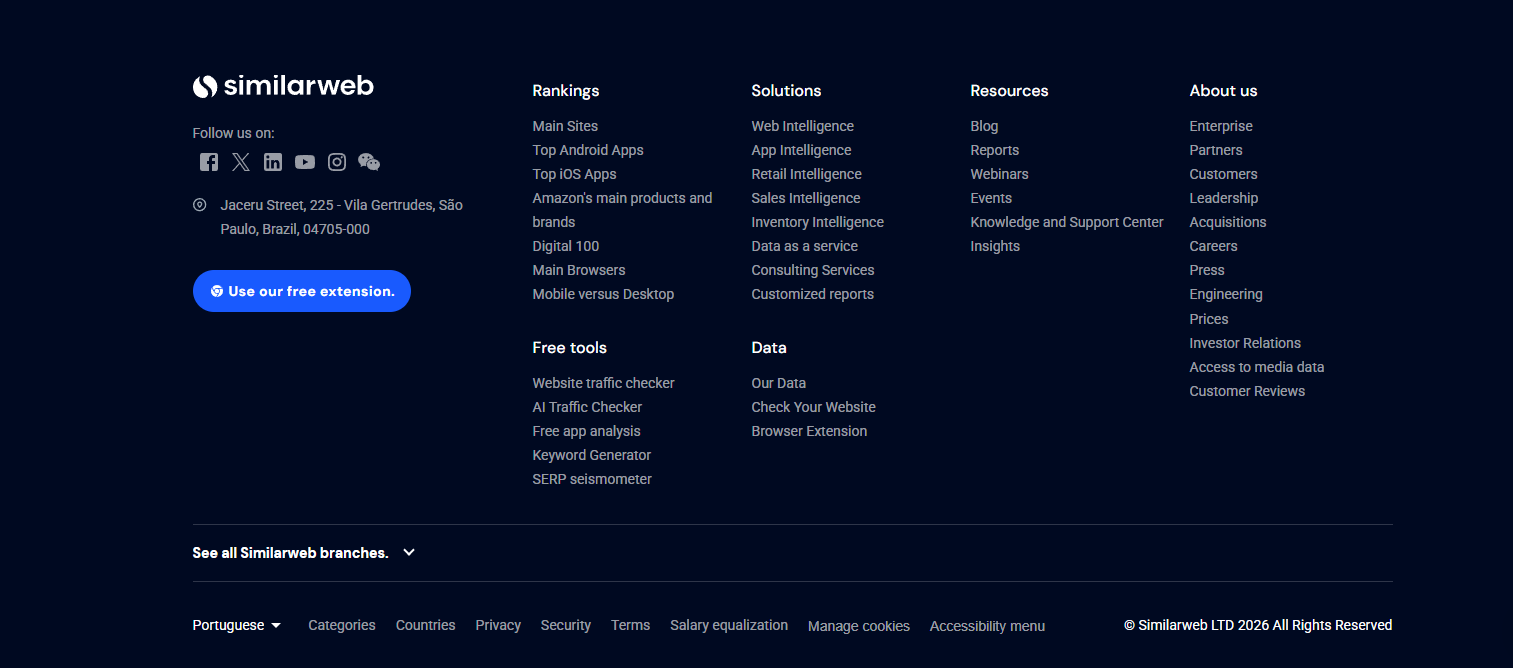The width and height of the screenshot is (1513, 668).
Task: Visit the Digital 100 link
Action: 566,246
